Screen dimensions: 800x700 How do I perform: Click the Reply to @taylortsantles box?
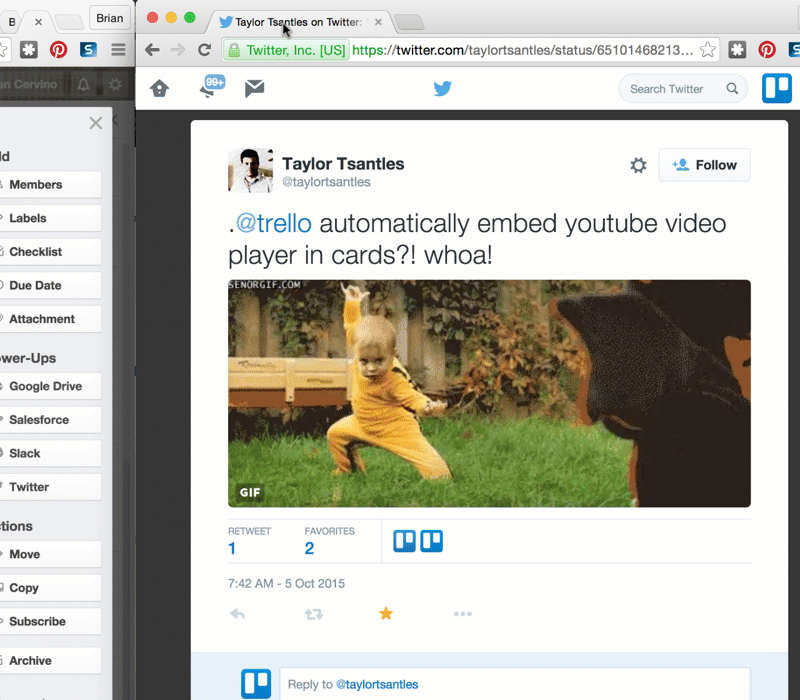514,684
